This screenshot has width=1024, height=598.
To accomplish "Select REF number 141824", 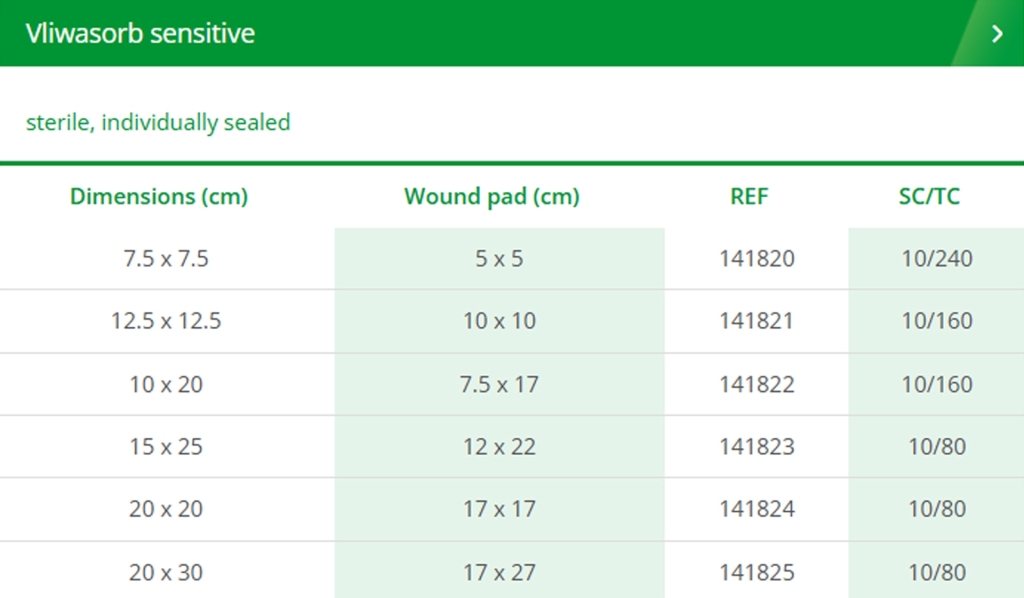I will (757, 509).
